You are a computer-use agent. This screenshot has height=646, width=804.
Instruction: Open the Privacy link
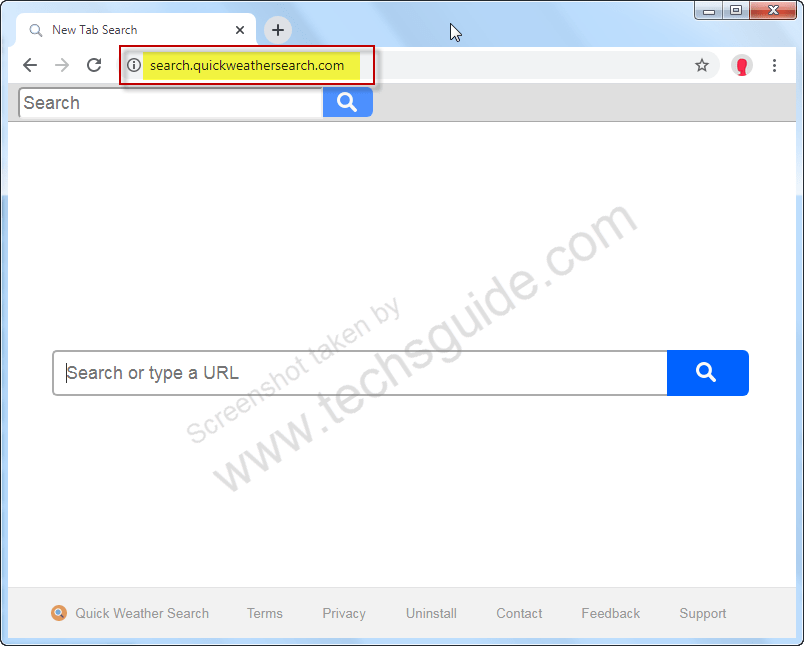[x=344, y=613]
